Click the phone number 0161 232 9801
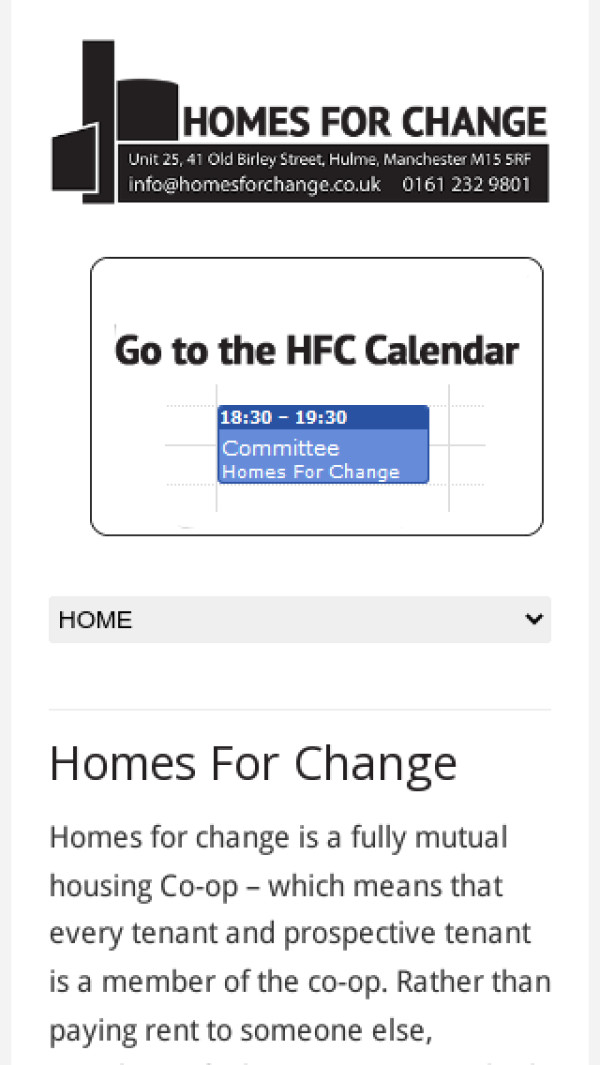The height and width of the screenshot is (1065, 600). (467, 185)
